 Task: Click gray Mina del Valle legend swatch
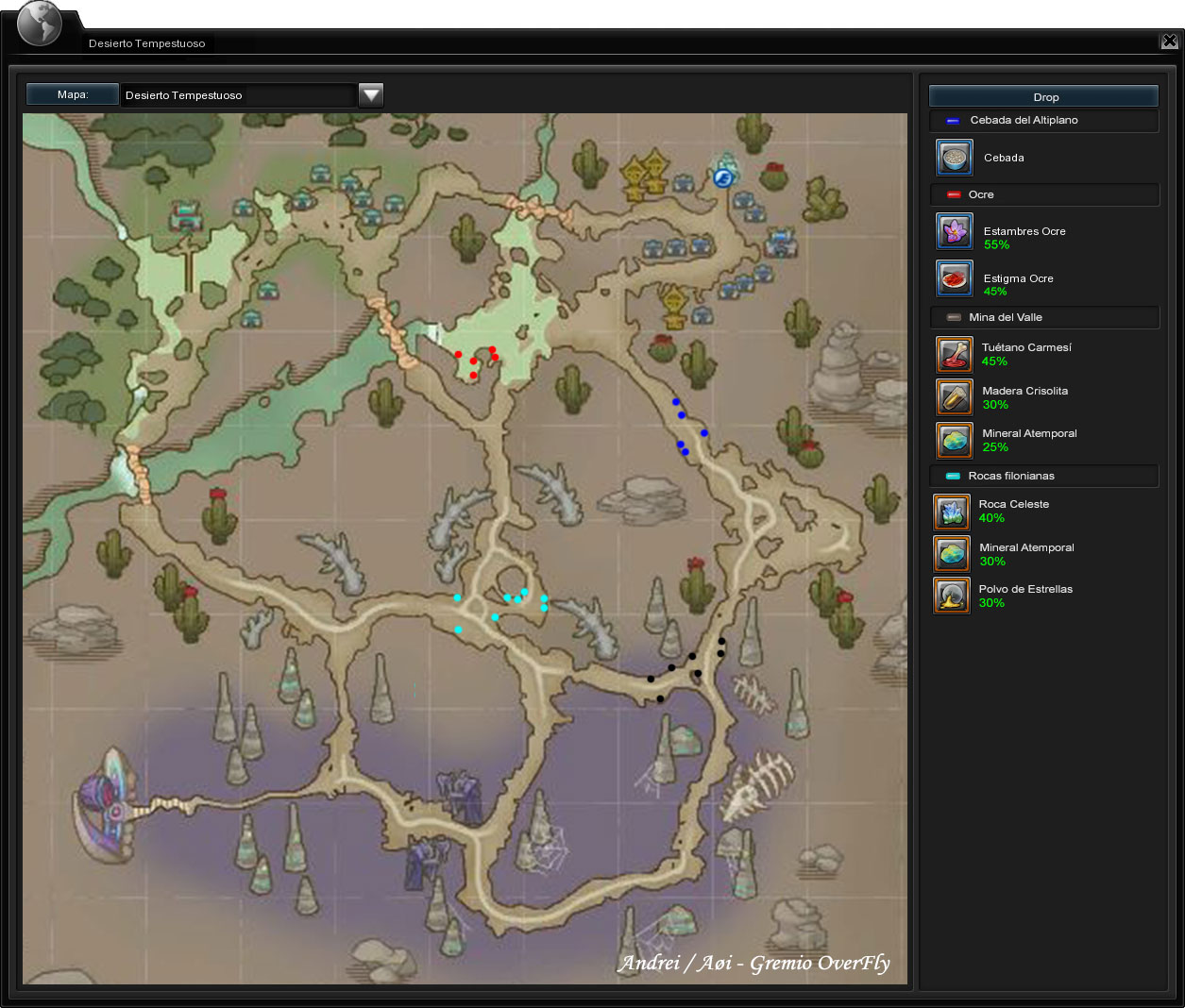[954, 317]
